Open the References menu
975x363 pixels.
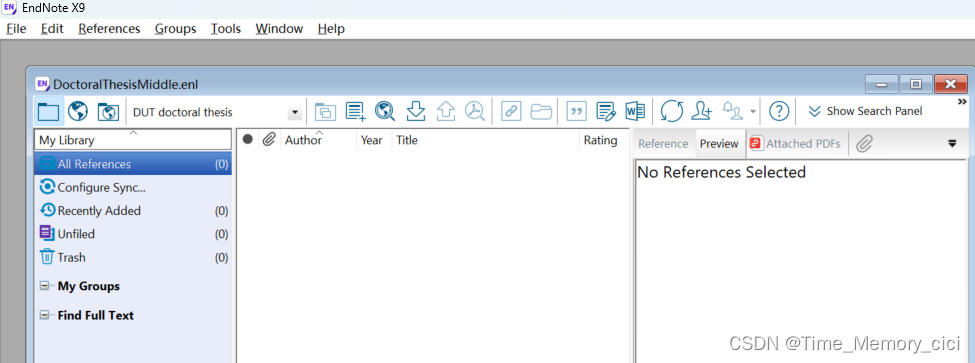[x=109, y=29]
